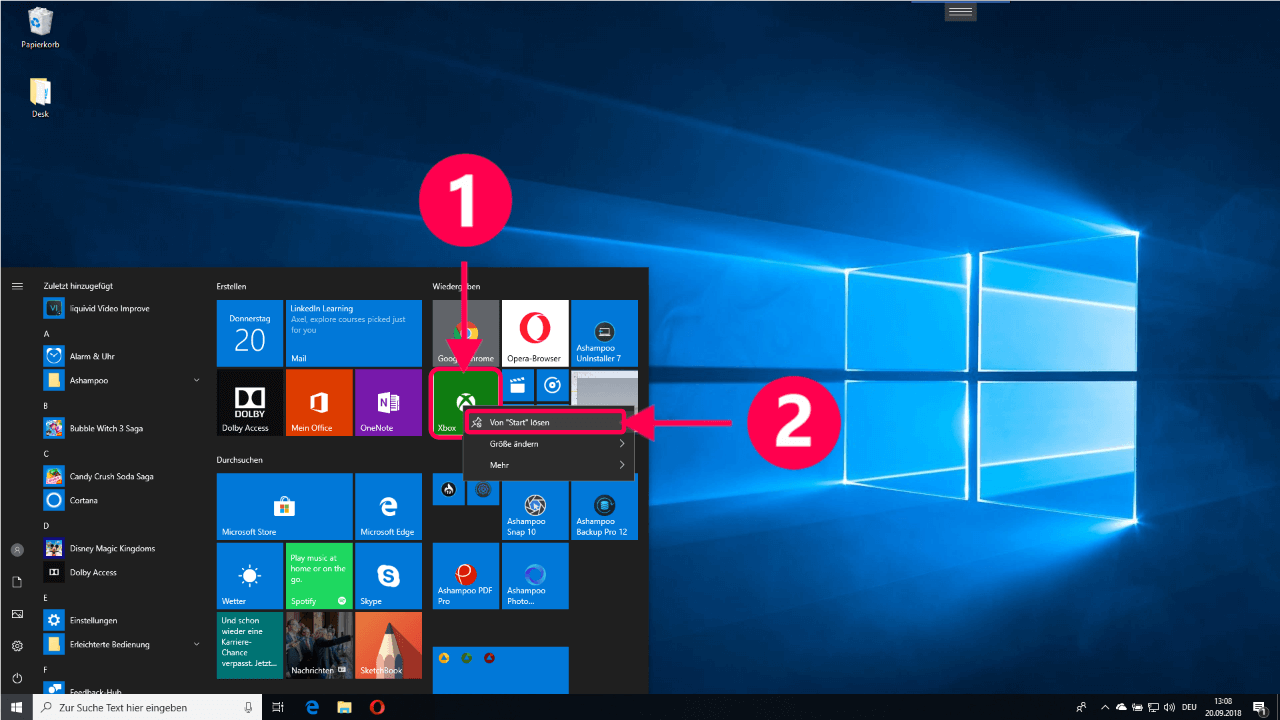This screenshot has width=1280, height=720.
Task: Open the user account icon in Start rail
Action: (x=17, y=550)
